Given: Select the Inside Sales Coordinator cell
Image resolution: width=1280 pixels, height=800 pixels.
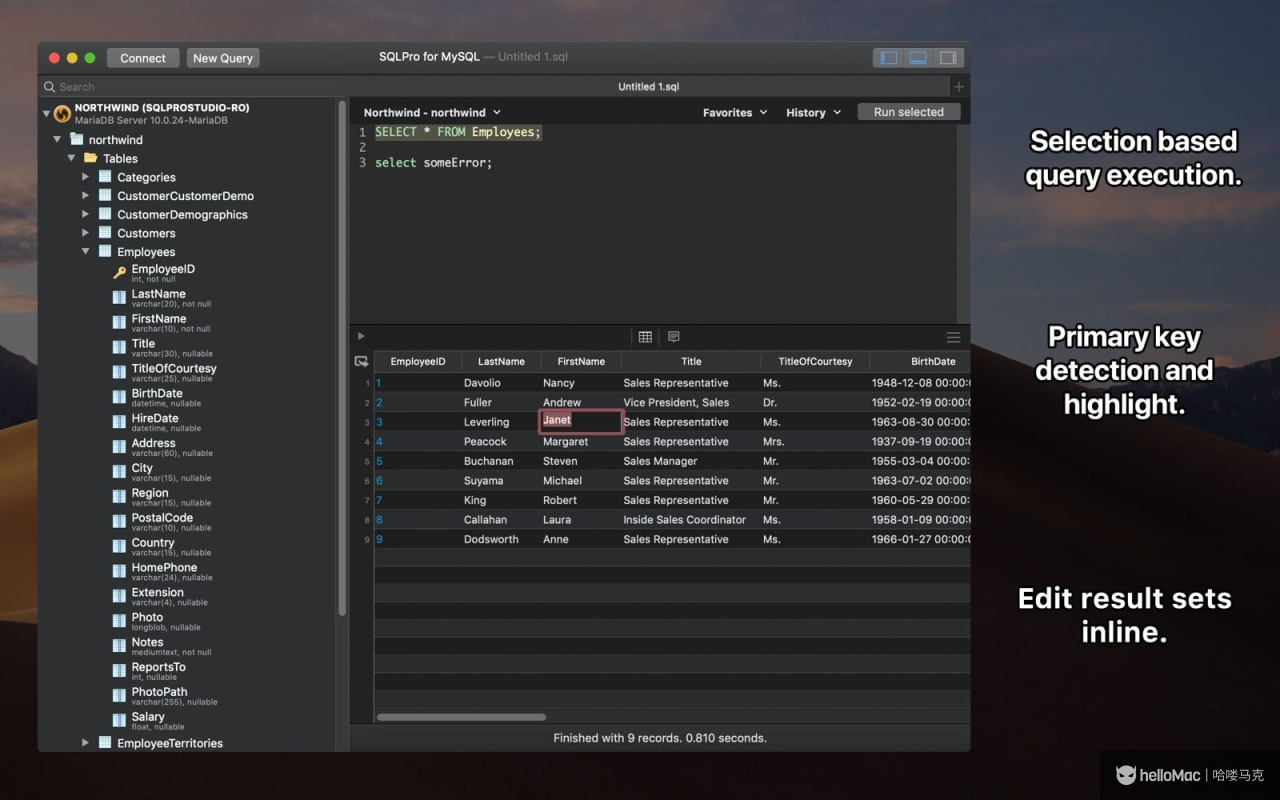Looking at the screenshot, I should [691, 519].
